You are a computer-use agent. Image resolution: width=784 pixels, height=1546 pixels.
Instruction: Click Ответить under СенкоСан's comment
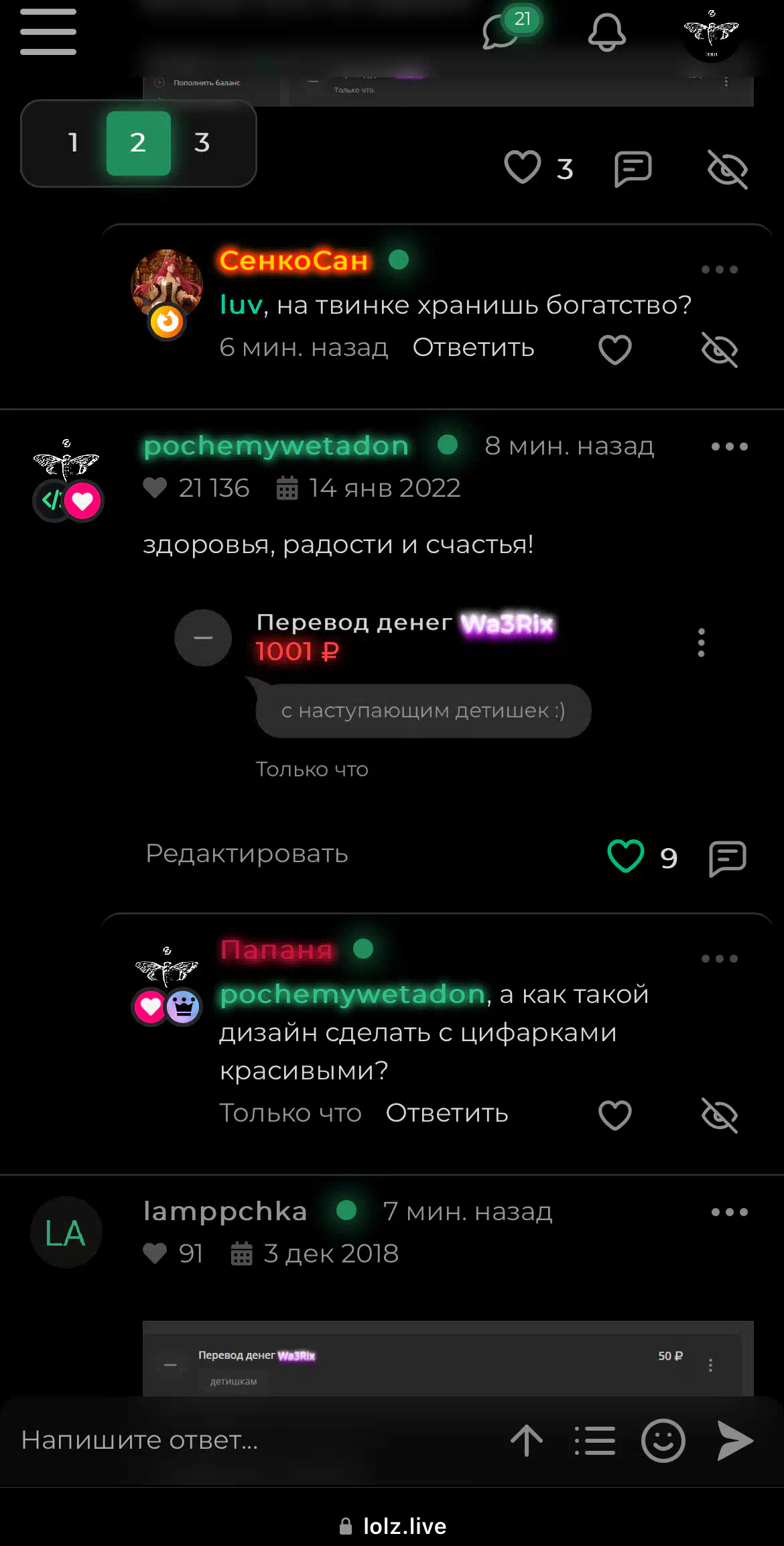474,348
